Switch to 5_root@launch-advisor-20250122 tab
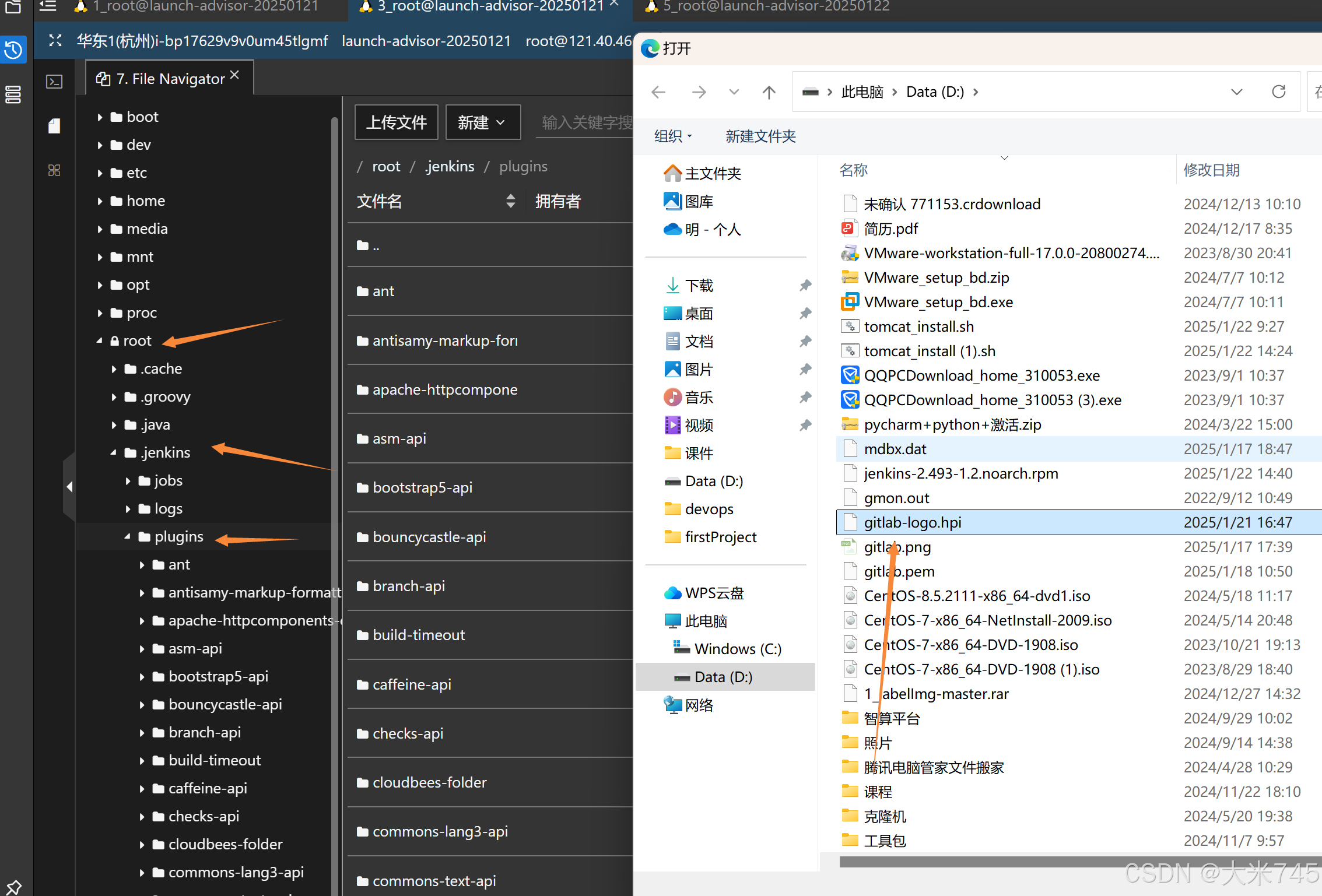This screenshot has width=1322, height=896. tap(776, 7)
